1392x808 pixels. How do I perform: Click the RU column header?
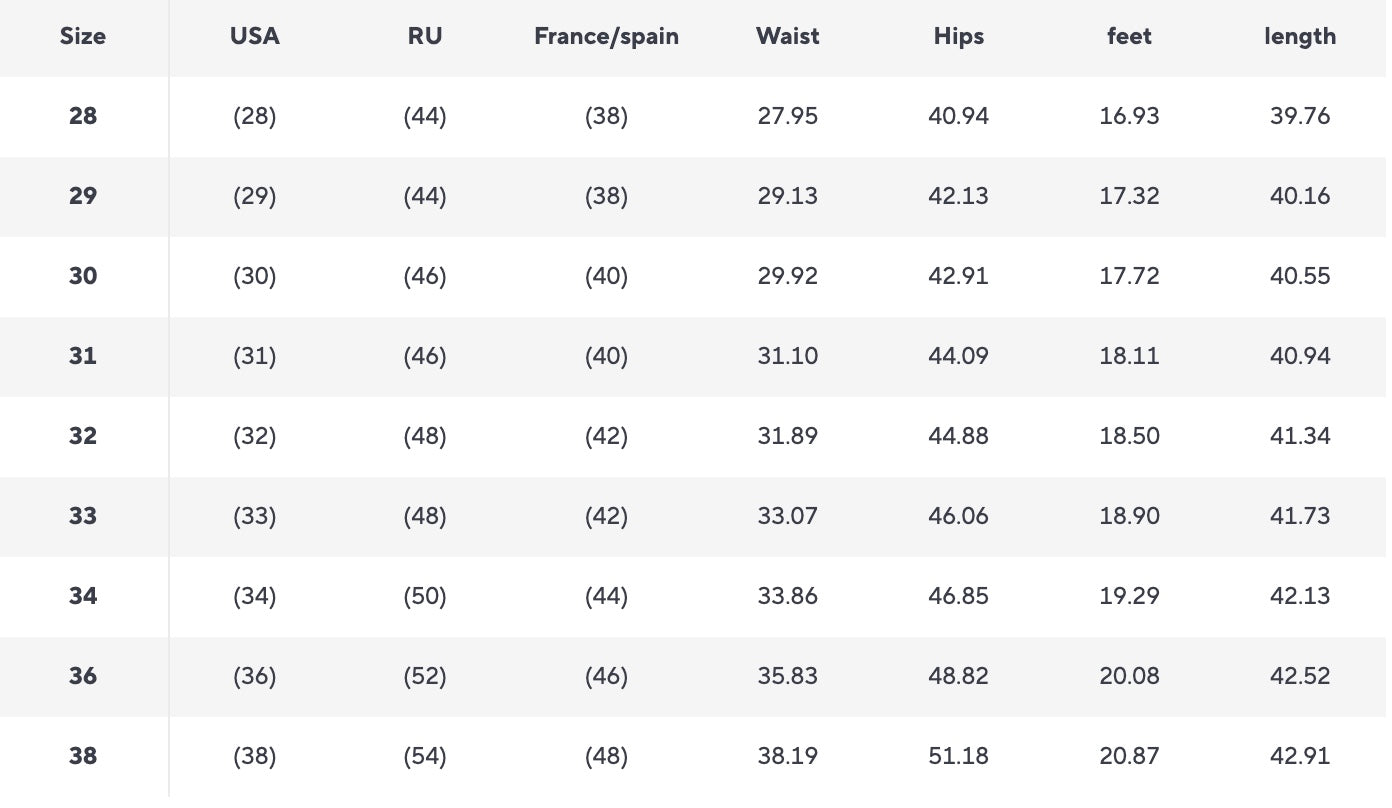pyautogui.click(x=425, y=37)
